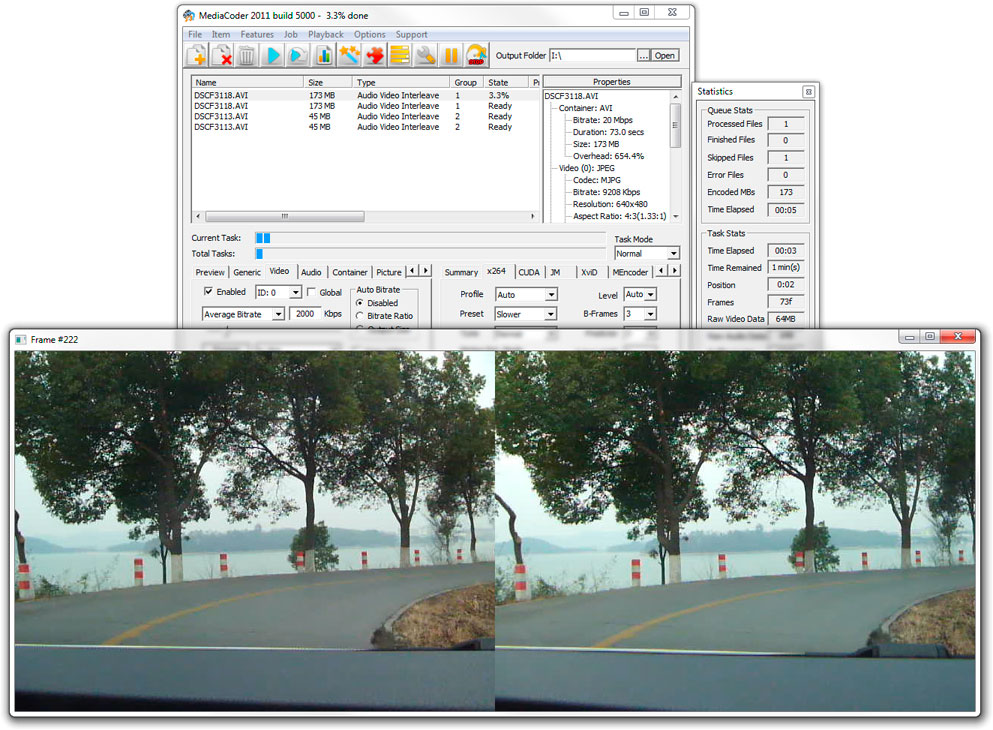Viewport: 993px width, 730px height.
Task: Click the MediaCoder title bar app icon
Action: tap(189, 15)
